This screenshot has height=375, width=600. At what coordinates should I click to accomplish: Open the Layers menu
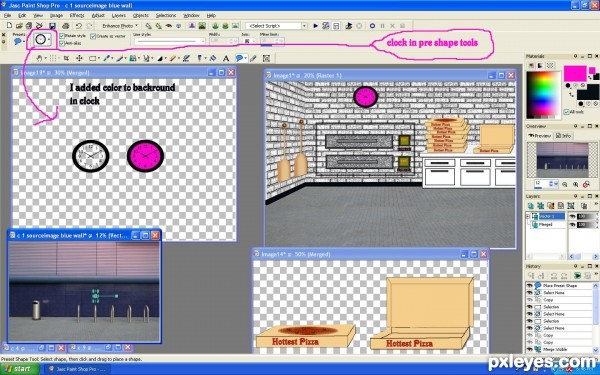point(119,15)
